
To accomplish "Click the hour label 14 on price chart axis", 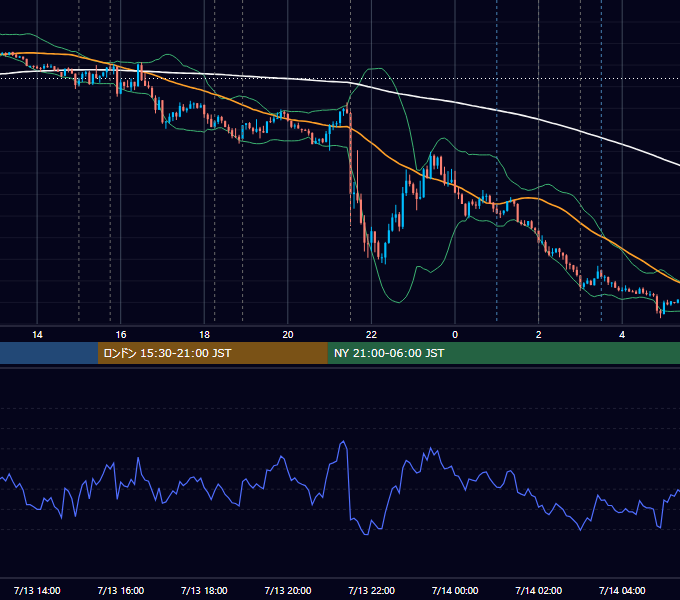I will [37, 335].
